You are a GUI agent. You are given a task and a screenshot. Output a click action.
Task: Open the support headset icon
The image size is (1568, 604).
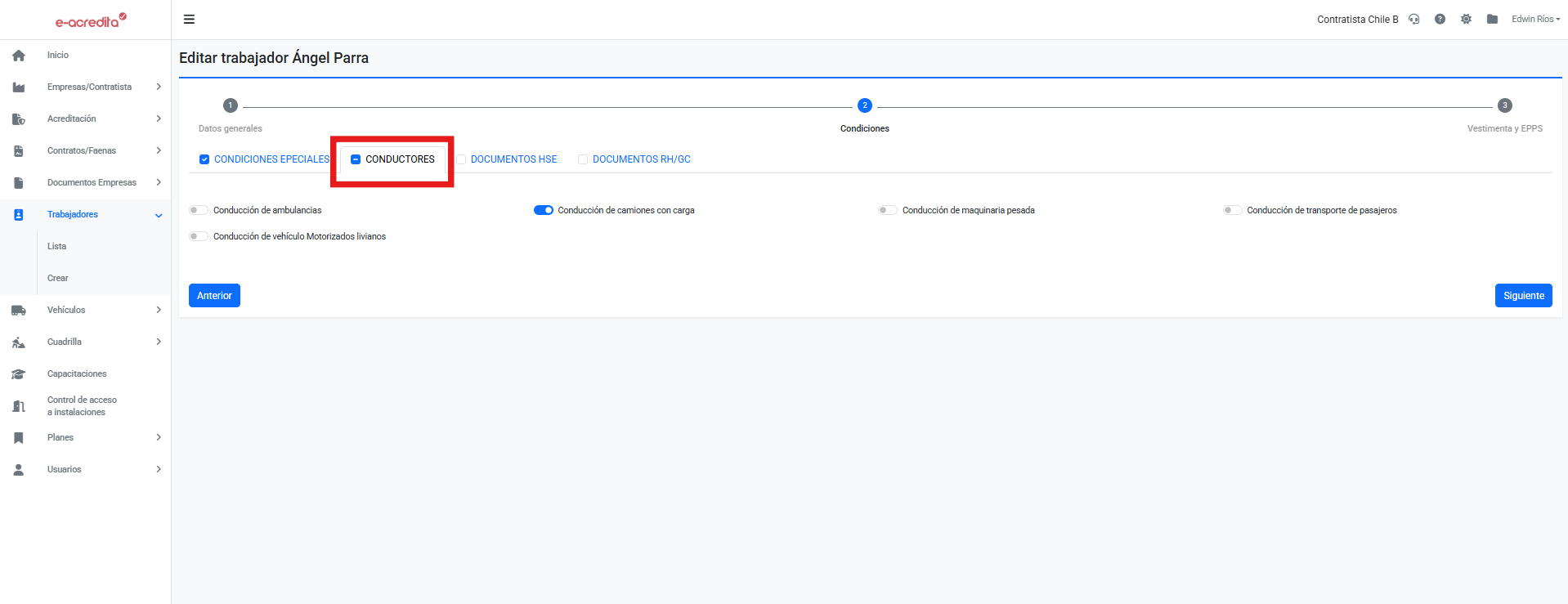coord(1413,19)
